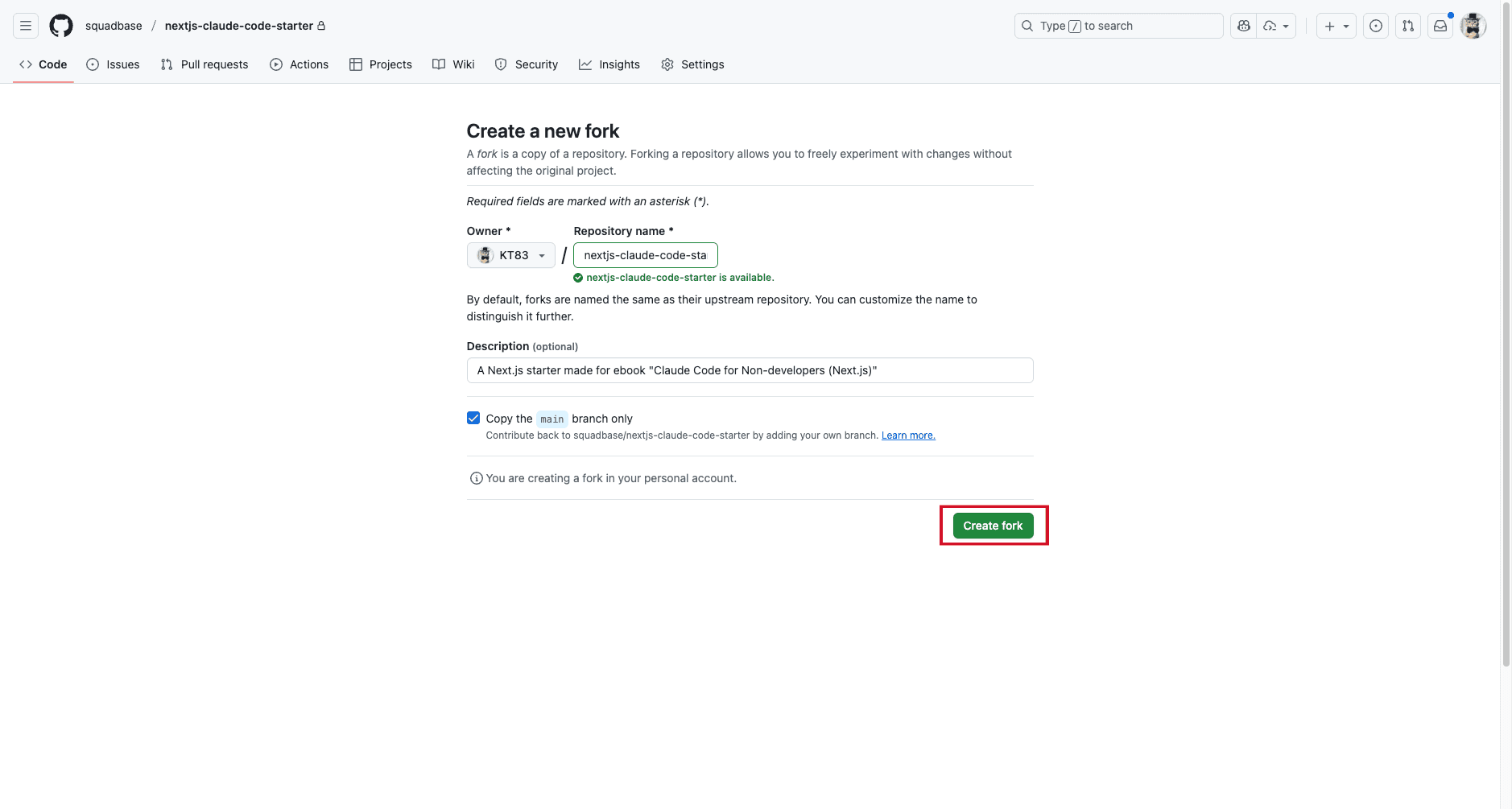Open the KT83 owner dropdown
The height and width of the screenshot is (809, 1512).
[510, 254]
